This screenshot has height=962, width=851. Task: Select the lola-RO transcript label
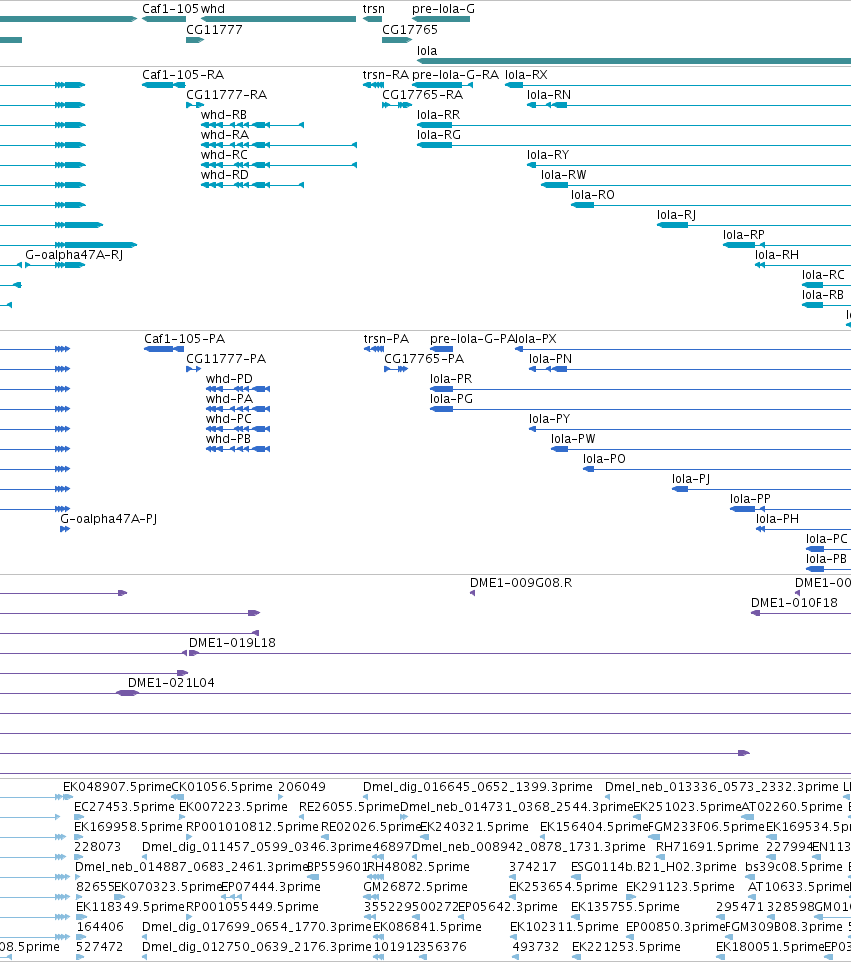point(593,194)
